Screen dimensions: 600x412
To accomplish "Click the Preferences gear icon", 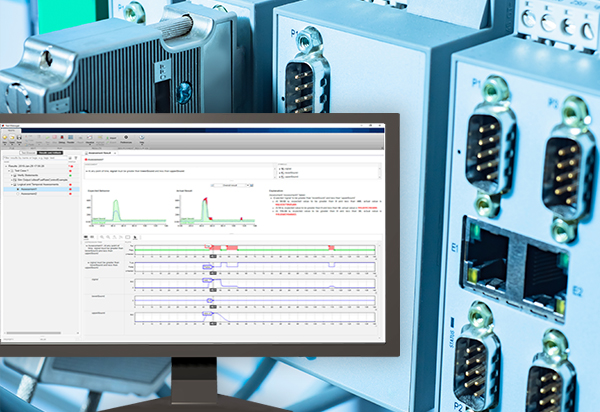I will point(127,136).
